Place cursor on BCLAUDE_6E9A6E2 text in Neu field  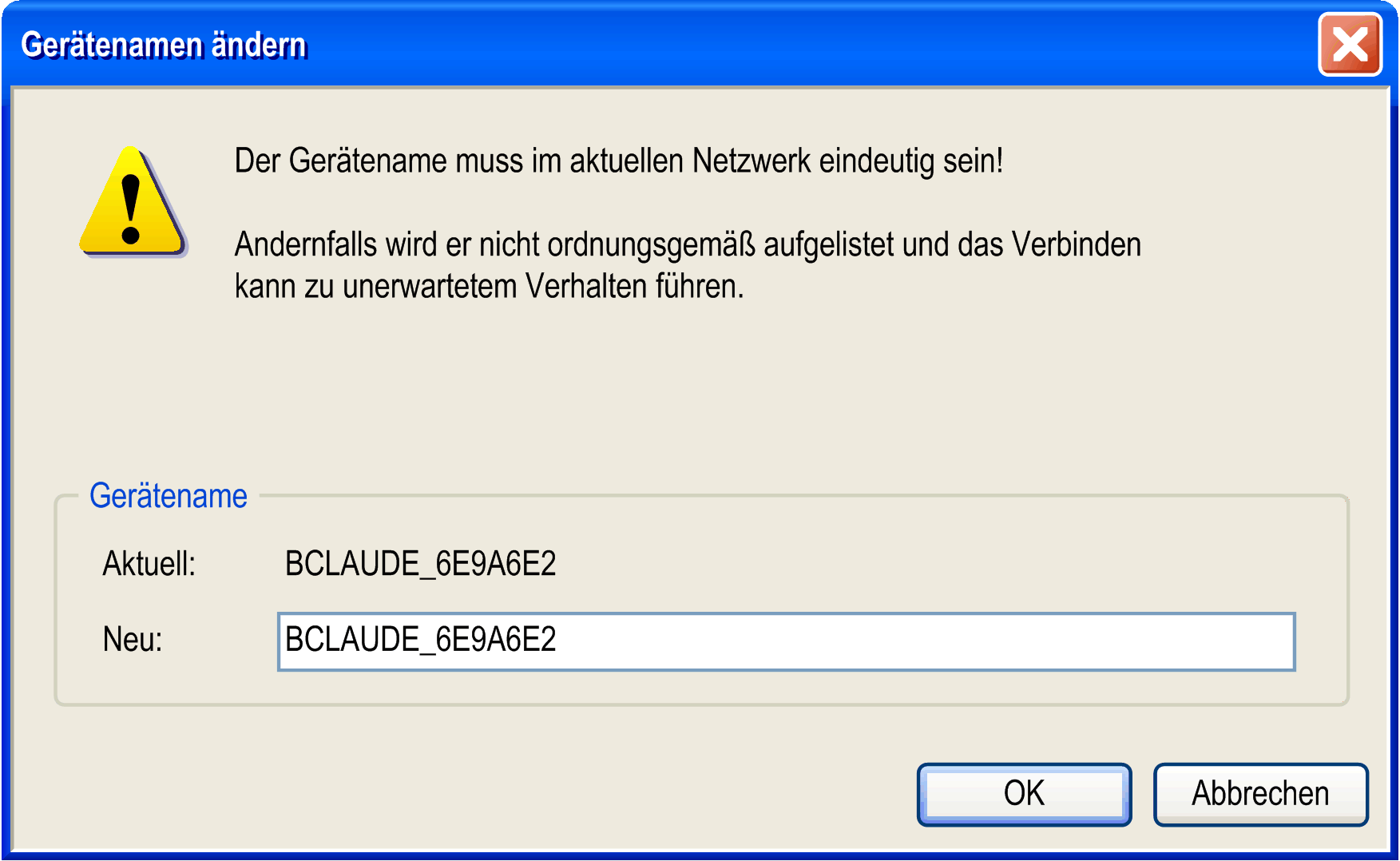point(420,640)
